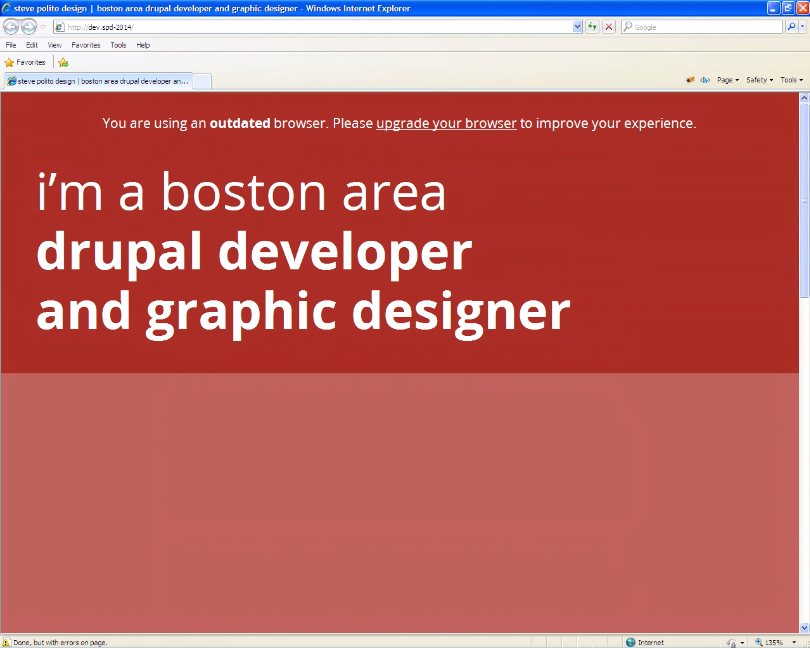The height and width of the screenshot is (648, 810).
Task: Click the warning icon in the status bar
Action: (6, 642)
